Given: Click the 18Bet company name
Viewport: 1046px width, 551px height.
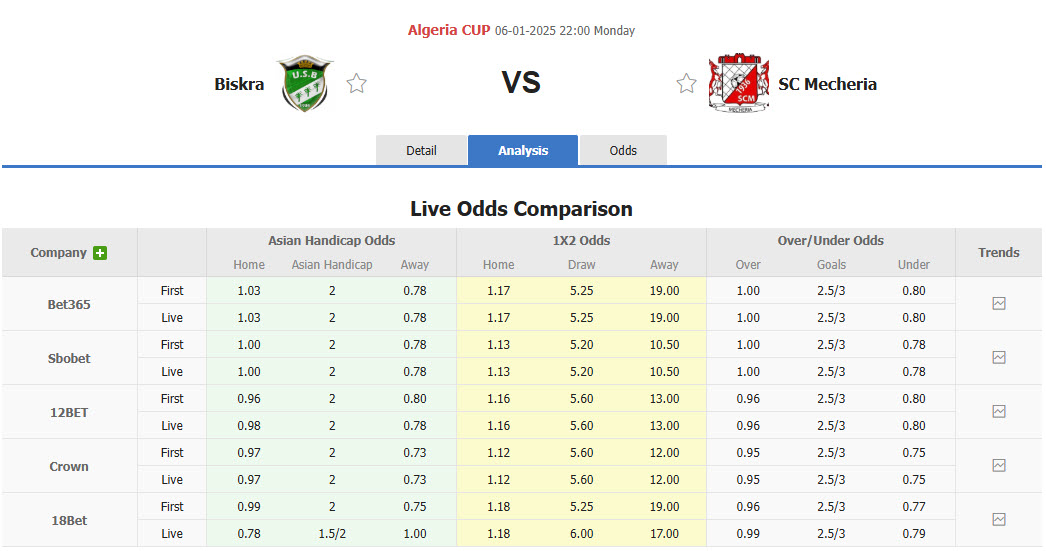Looking at the screenshot, I should tap(69, 520).
